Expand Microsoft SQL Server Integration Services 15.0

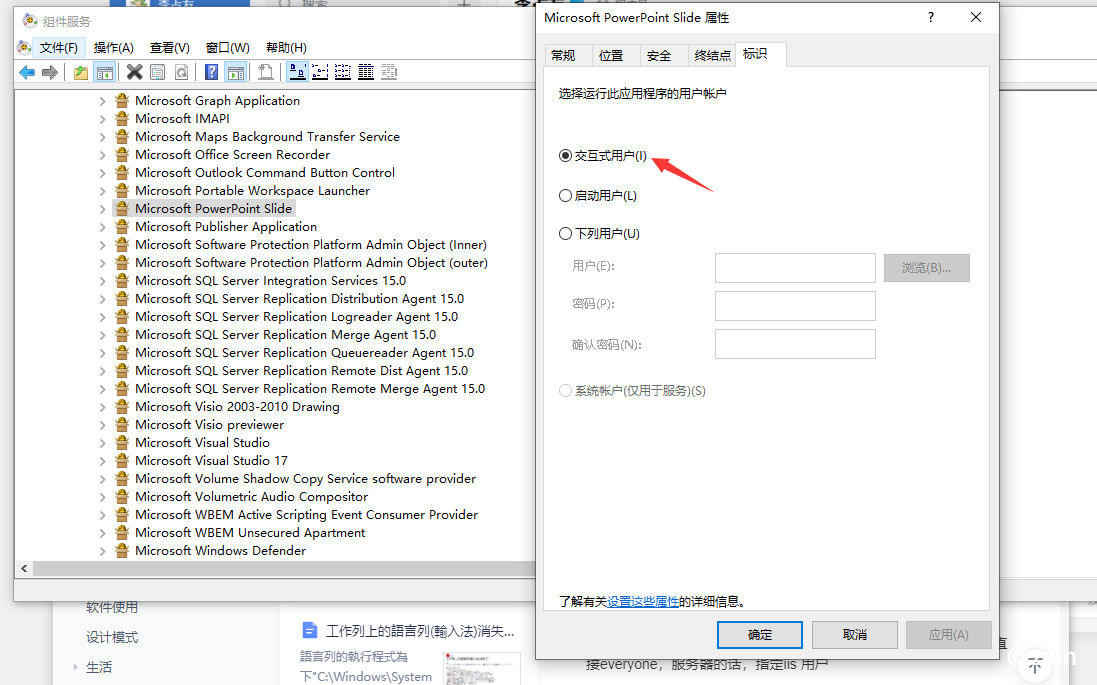click(x=103, y=281)
